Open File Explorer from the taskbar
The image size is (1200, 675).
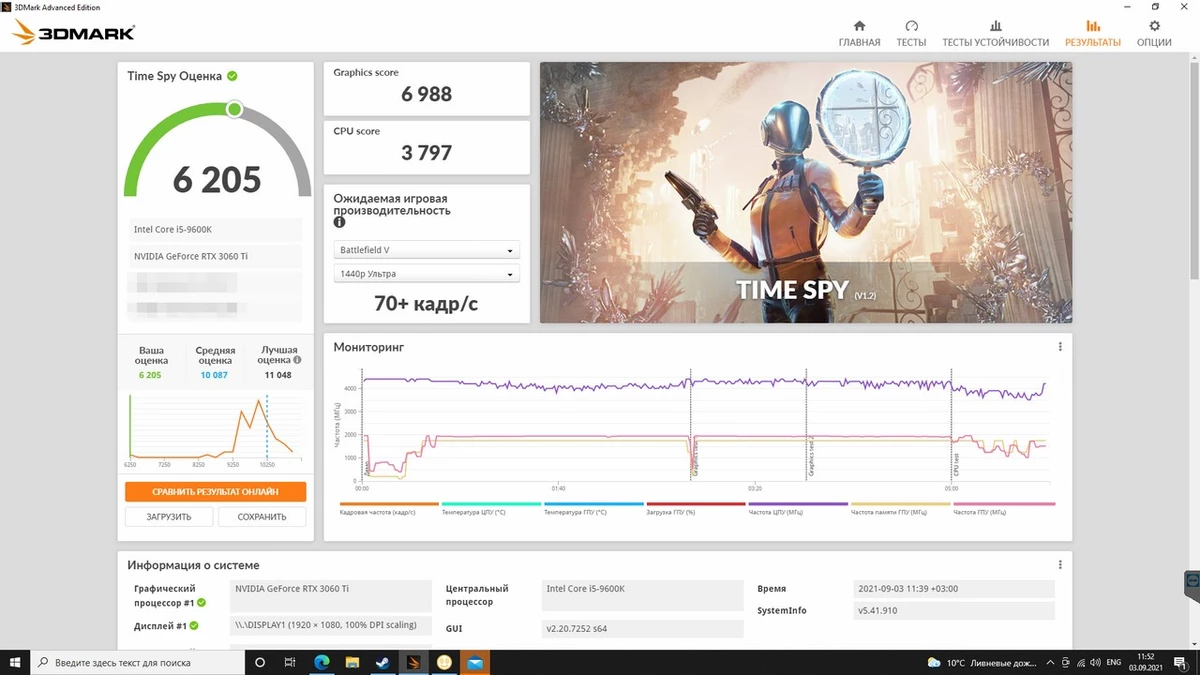(x=352, y=662)
